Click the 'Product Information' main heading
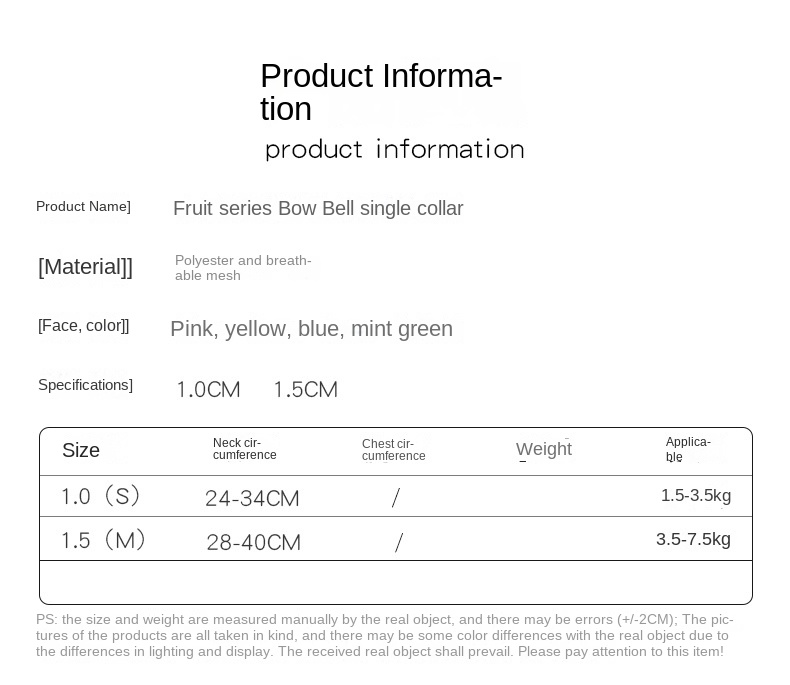 click(380, 91)
